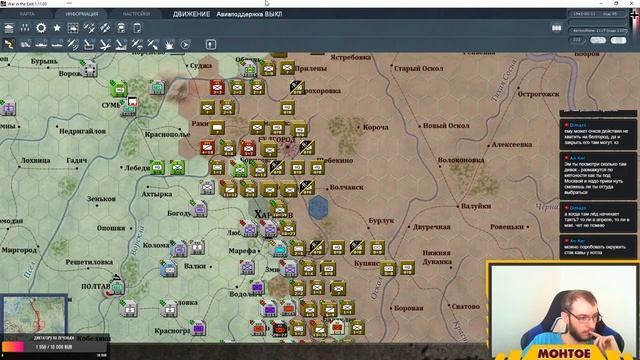Select the green HQ unit at Лебедин
The height and width of the screenshot is (360, 640).
coord(157,167)
